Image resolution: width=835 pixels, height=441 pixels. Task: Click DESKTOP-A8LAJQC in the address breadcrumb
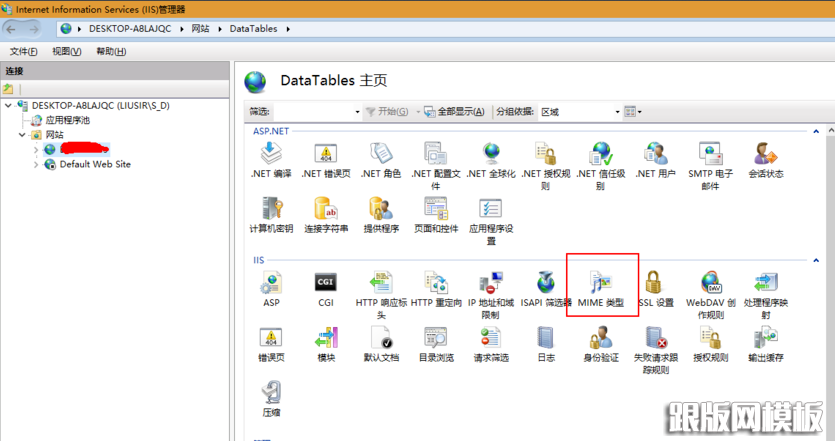coord(130,29)
